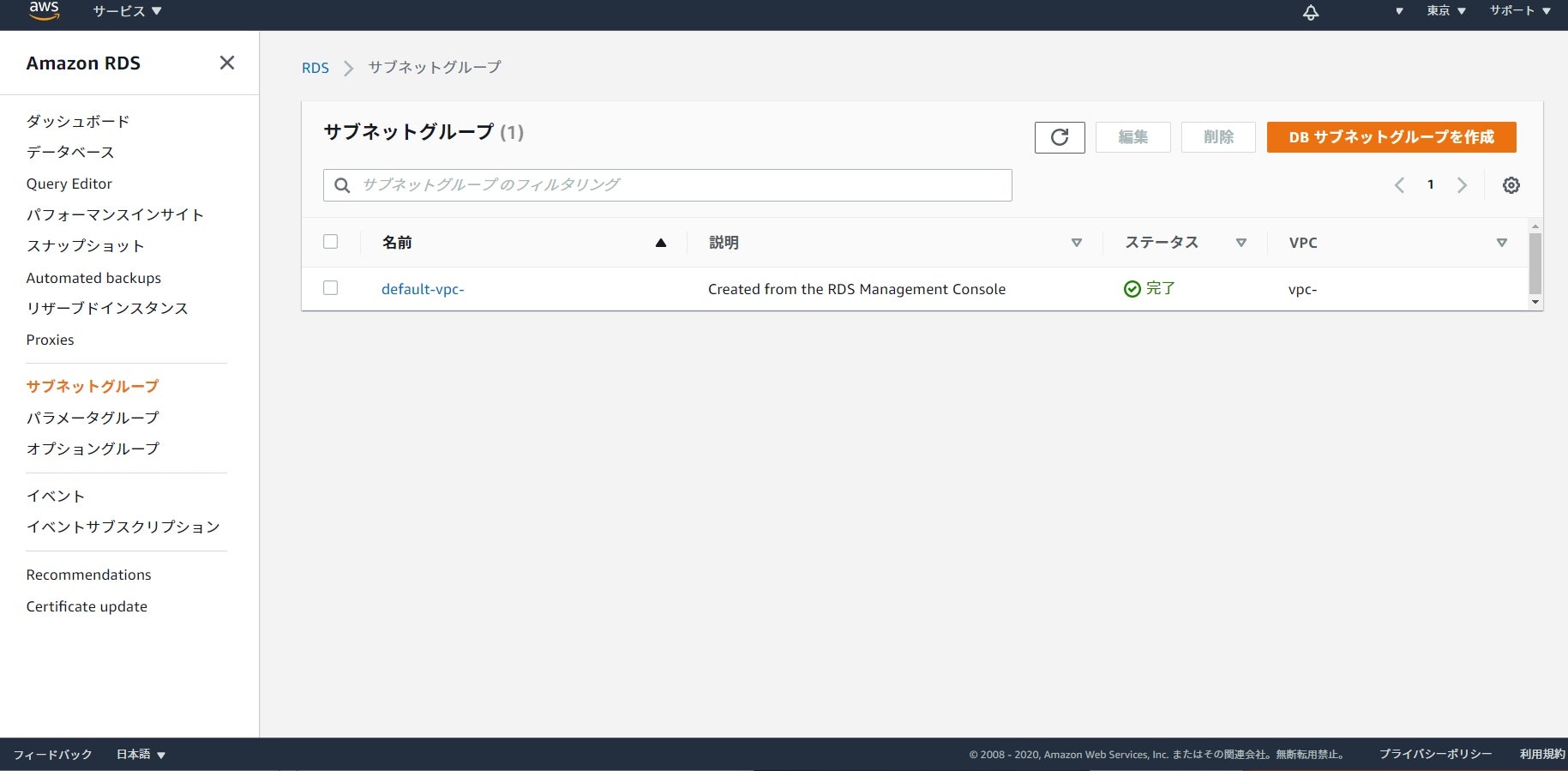The height and width of the screenshot is (771, 1568).
Task: Click the AWS logo home icon
Action: pyautogui.click(x=44, y=10)
